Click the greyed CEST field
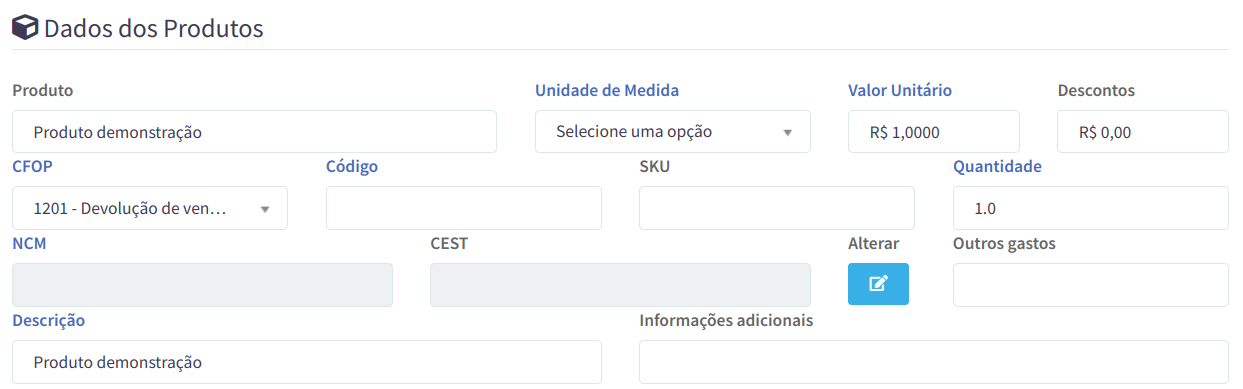 tap(620, 285)
